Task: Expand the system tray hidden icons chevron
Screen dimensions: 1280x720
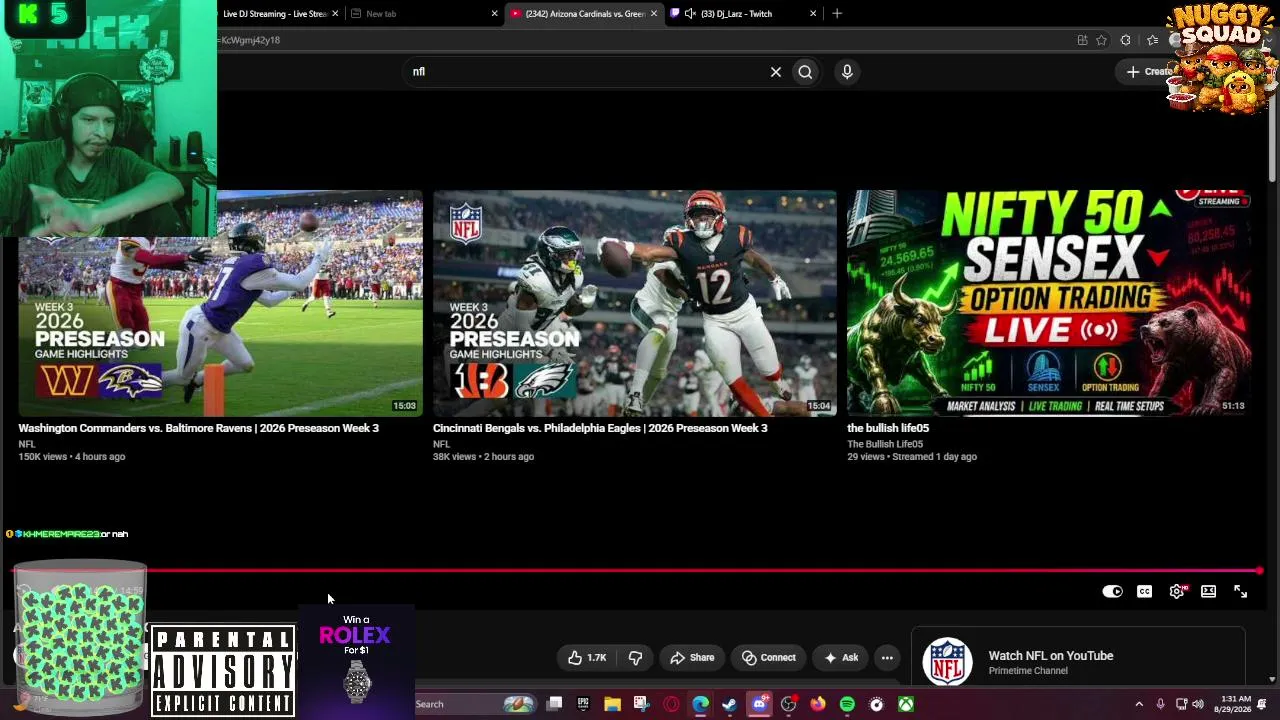Action: pyautogui.click(x=1139, y=704)
